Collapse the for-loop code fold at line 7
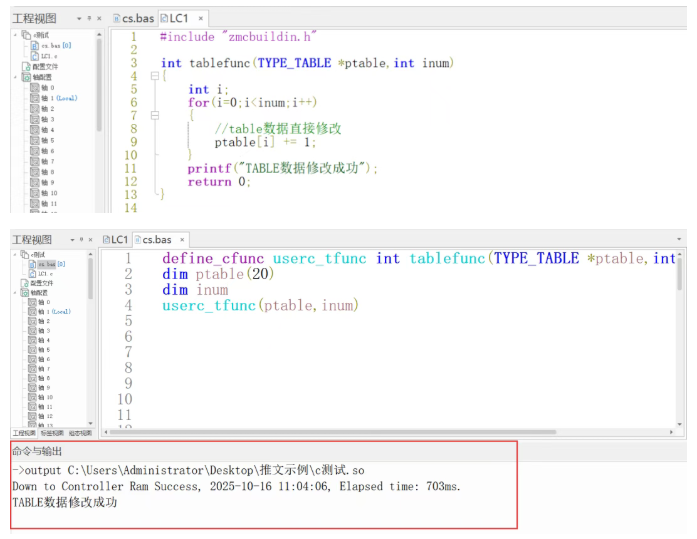This screenshot has width=697, height=539. tap(153, 116)
